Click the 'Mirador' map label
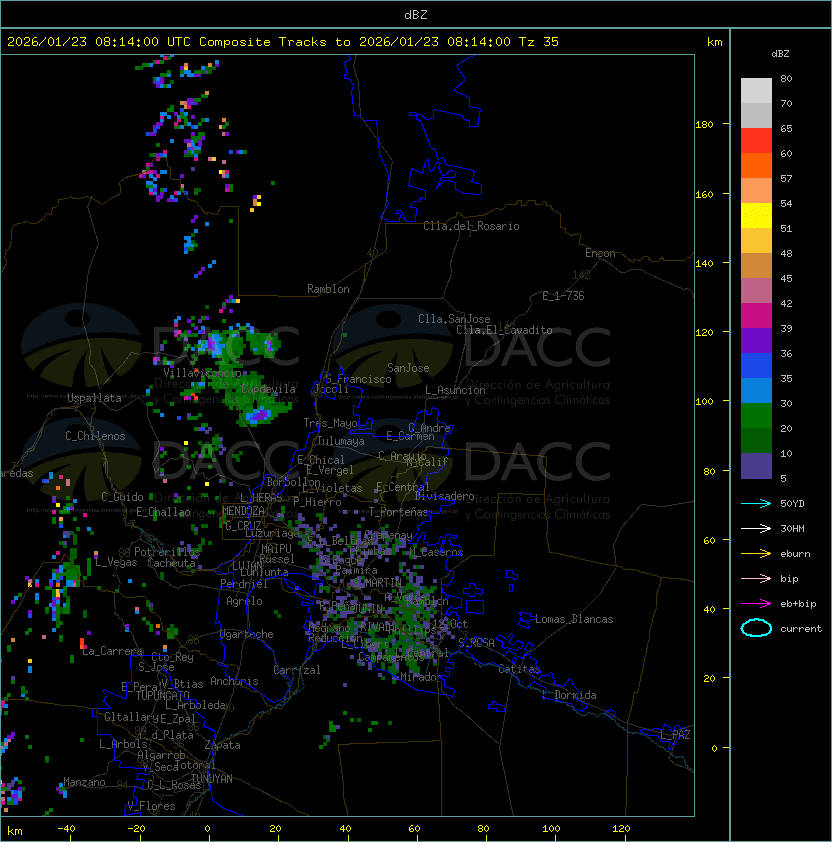Viewport: 832px width, 842px height. pos(422,677)
